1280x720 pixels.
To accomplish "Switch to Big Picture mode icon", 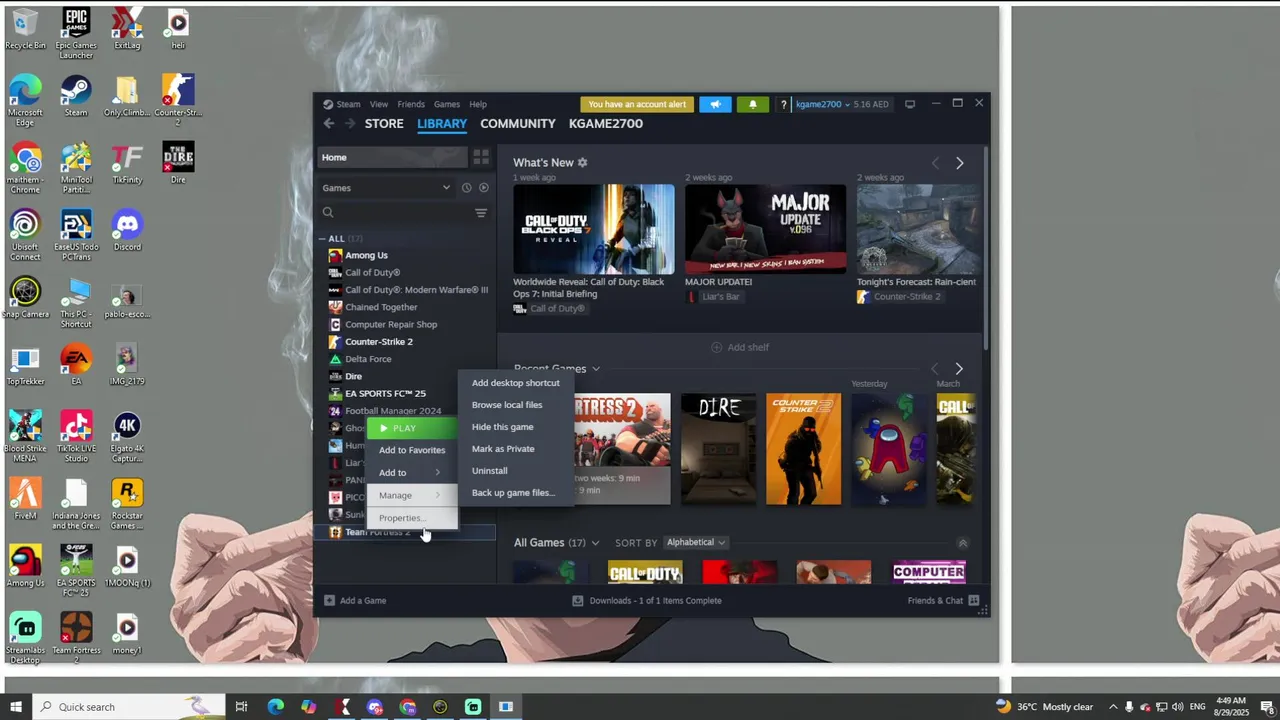I will tap(910, 104).
